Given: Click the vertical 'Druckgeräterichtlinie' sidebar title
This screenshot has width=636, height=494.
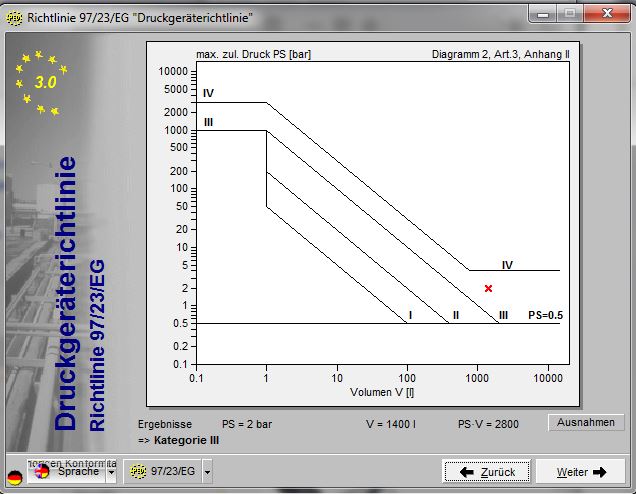Looking at the screenshot, I should tap(66, 293).
